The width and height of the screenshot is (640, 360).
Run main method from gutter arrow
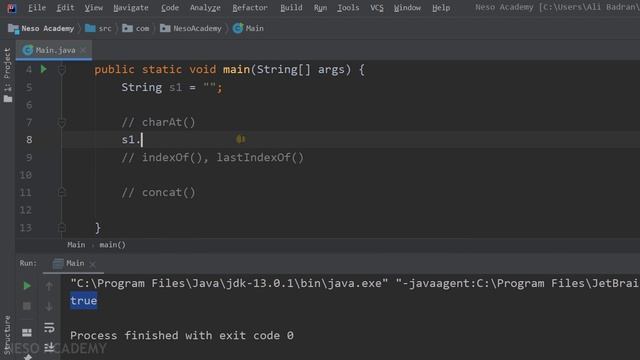coord(43,69)
